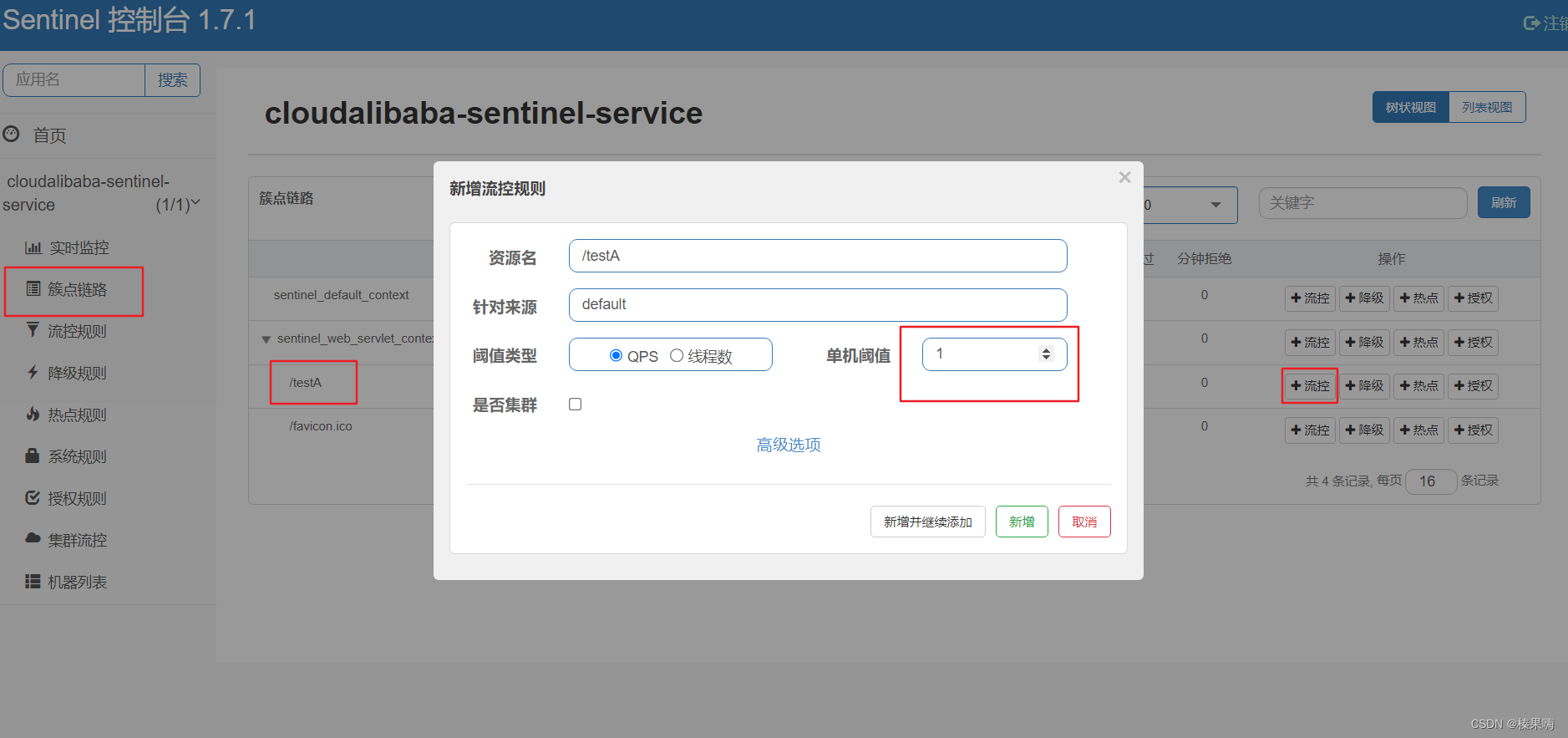
Task: Open the page size dropdown near 关键字
Action: click(1215, 205)
